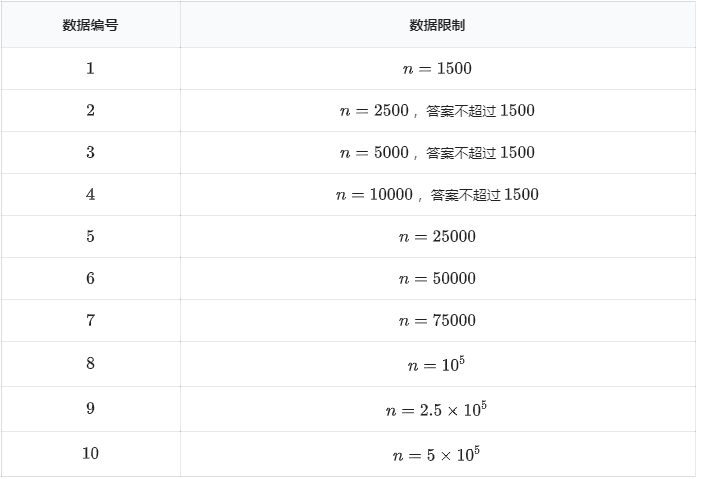Select row number 1 cell

(x=90, y=69)
